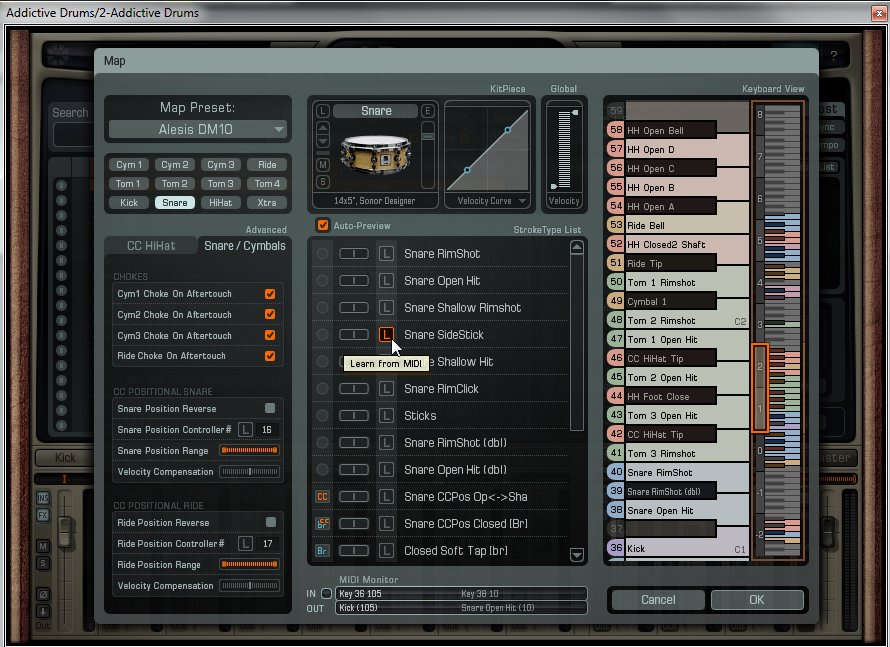Switch to the CC HiHat tab
The image size is (890, 647).
(153, 244)
